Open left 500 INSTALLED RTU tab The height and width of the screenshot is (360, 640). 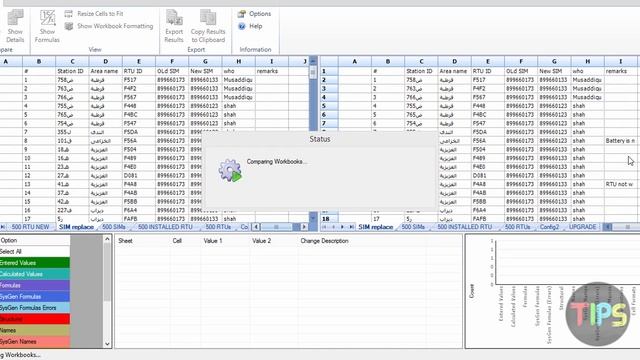[164, 227]
